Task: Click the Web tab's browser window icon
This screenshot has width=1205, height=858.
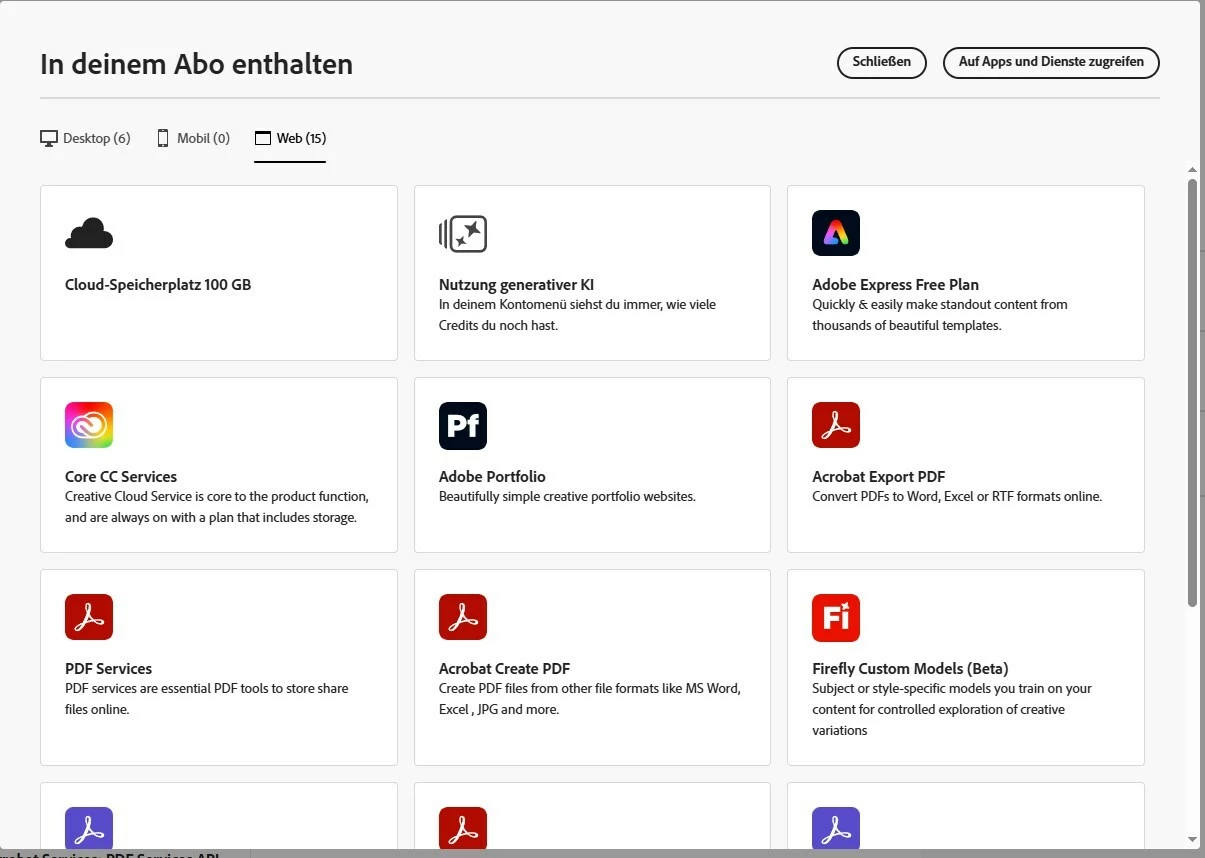Action: coord(263,138)
